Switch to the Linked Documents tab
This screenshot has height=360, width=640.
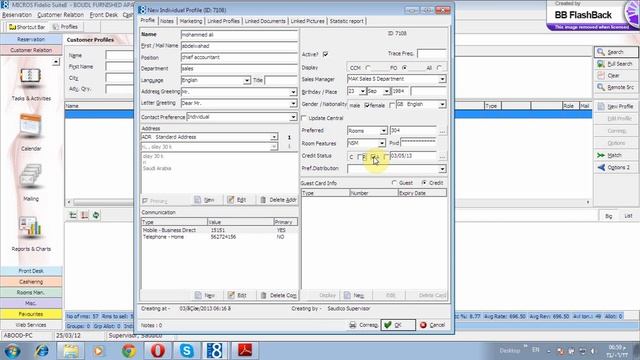click(265, 21)
